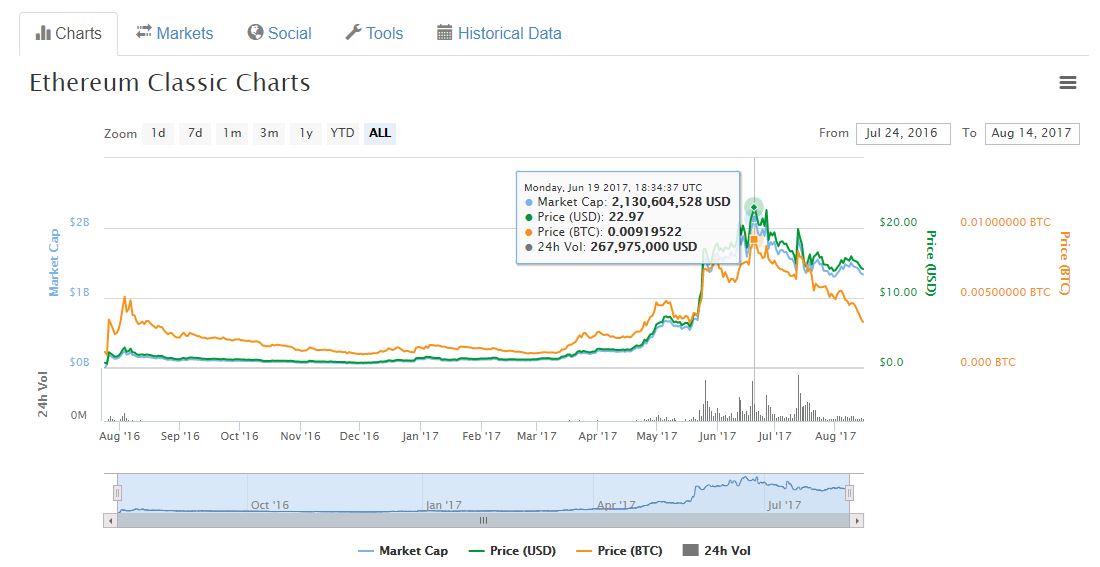This screenshot has height=567, width=1100.
Task: Toggle the Price (BTC) series in legend
Action: (x=619, y=551)
